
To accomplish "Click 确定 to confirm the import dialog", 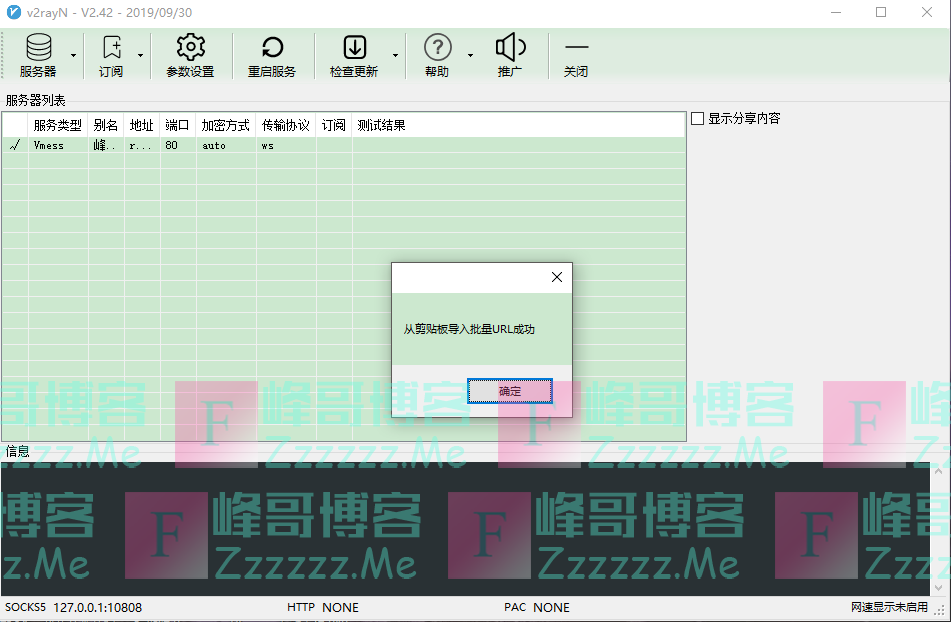I will (x=509, y=391).
